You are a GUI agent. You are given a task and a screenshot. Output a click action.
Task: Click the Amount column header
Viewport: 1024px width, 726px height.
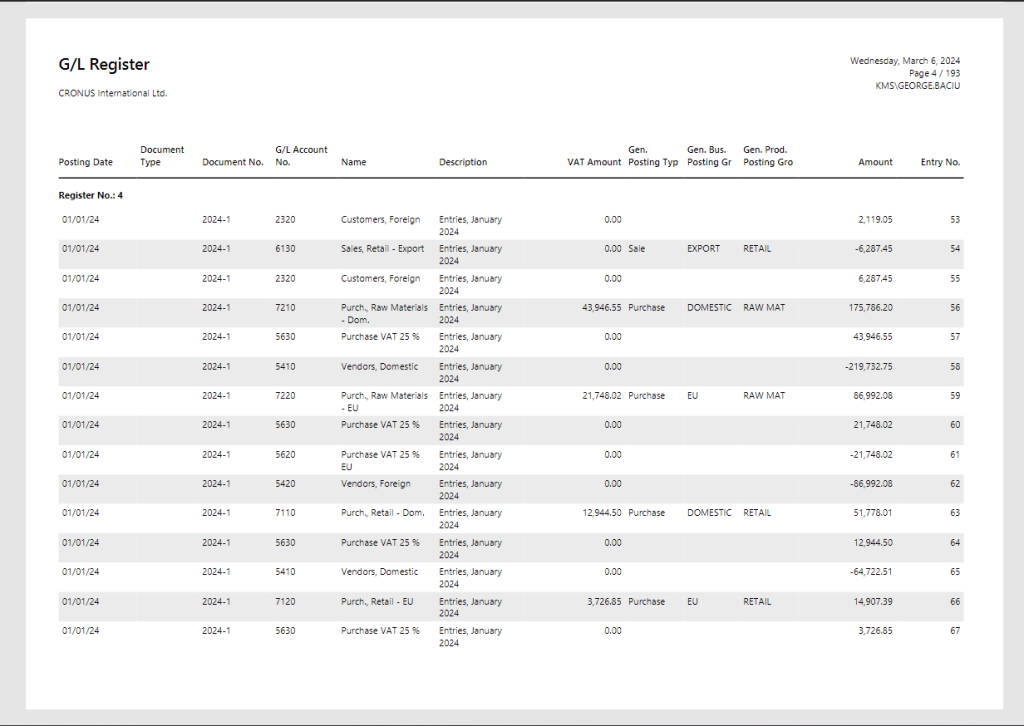[875, 162]
